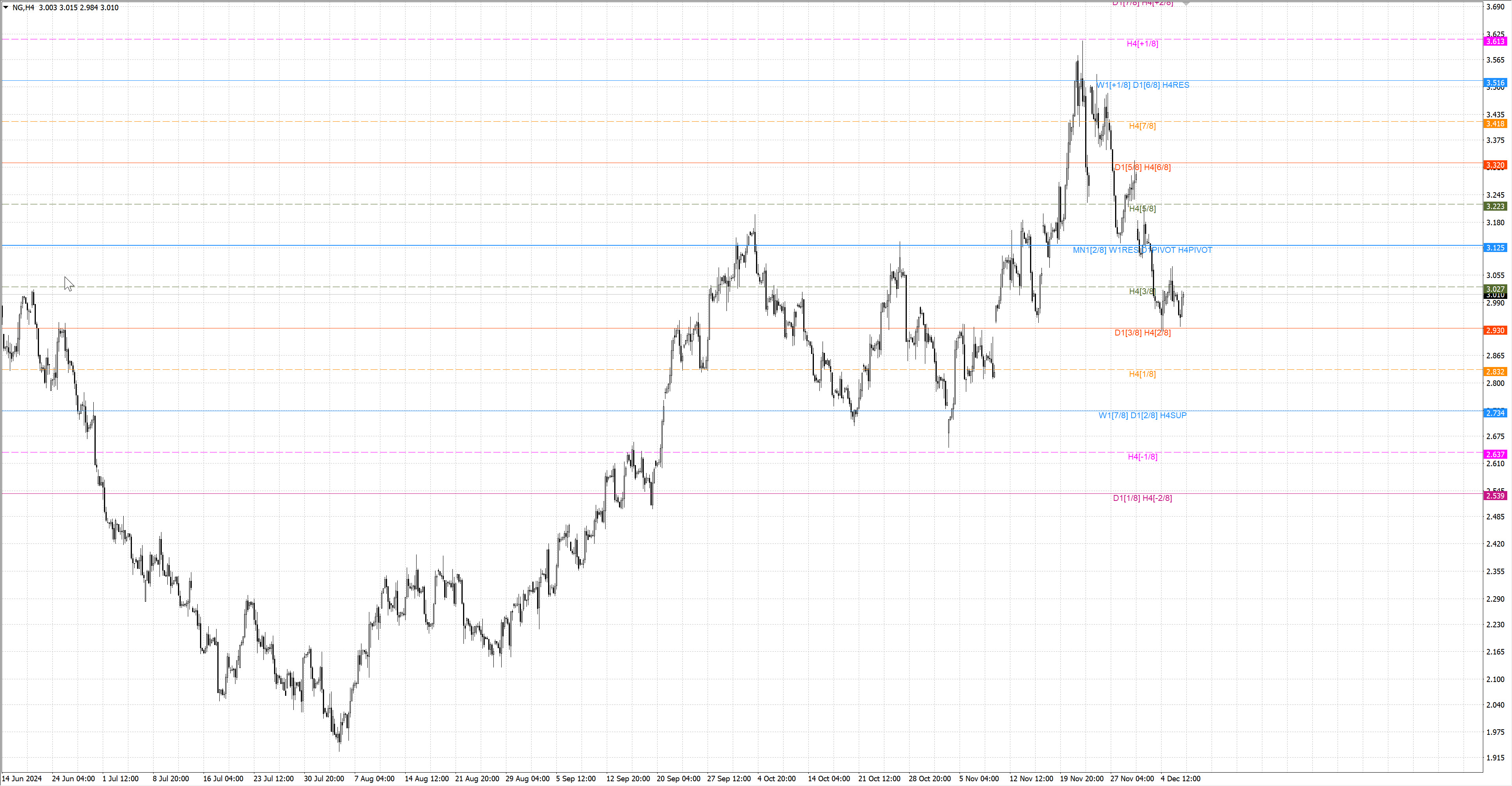Select the W1[+1/8] D1[6/8] H4RES label

click(x=1142, y=85)
